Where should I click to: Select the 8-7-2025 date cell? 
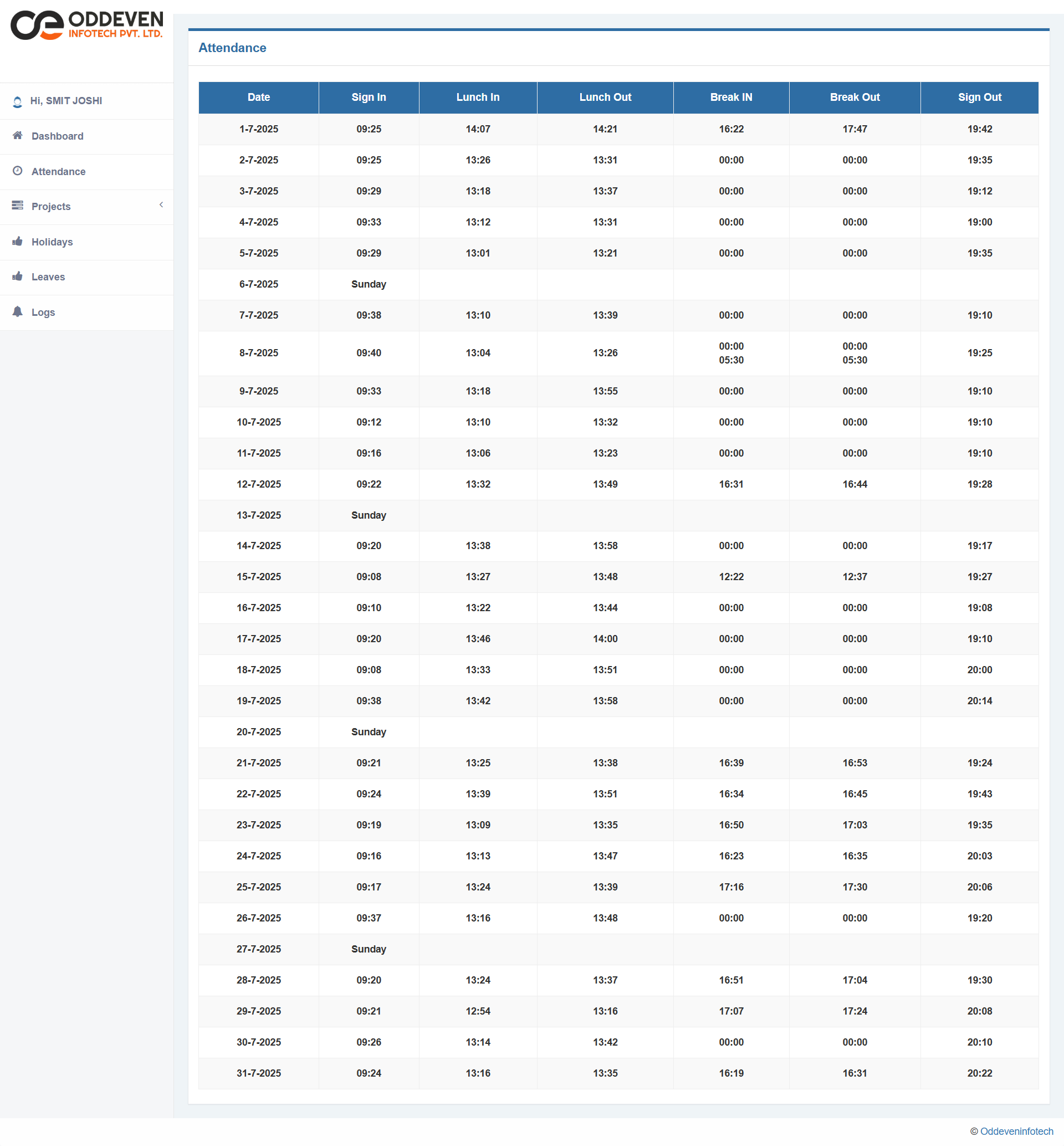pos(258,354)
